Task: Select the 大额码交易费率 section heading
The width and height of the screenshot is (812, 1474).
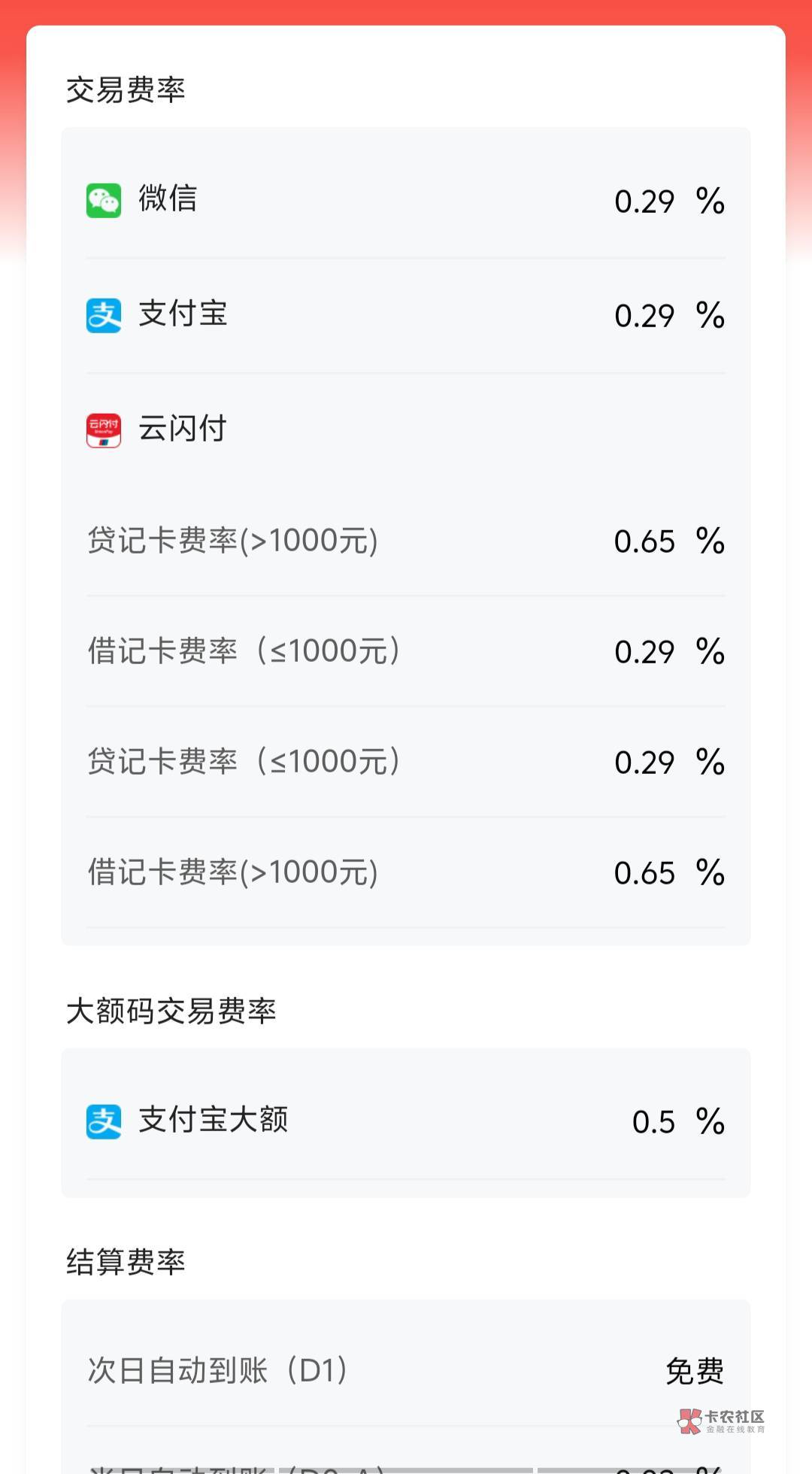Action: tap(171, 1011)
